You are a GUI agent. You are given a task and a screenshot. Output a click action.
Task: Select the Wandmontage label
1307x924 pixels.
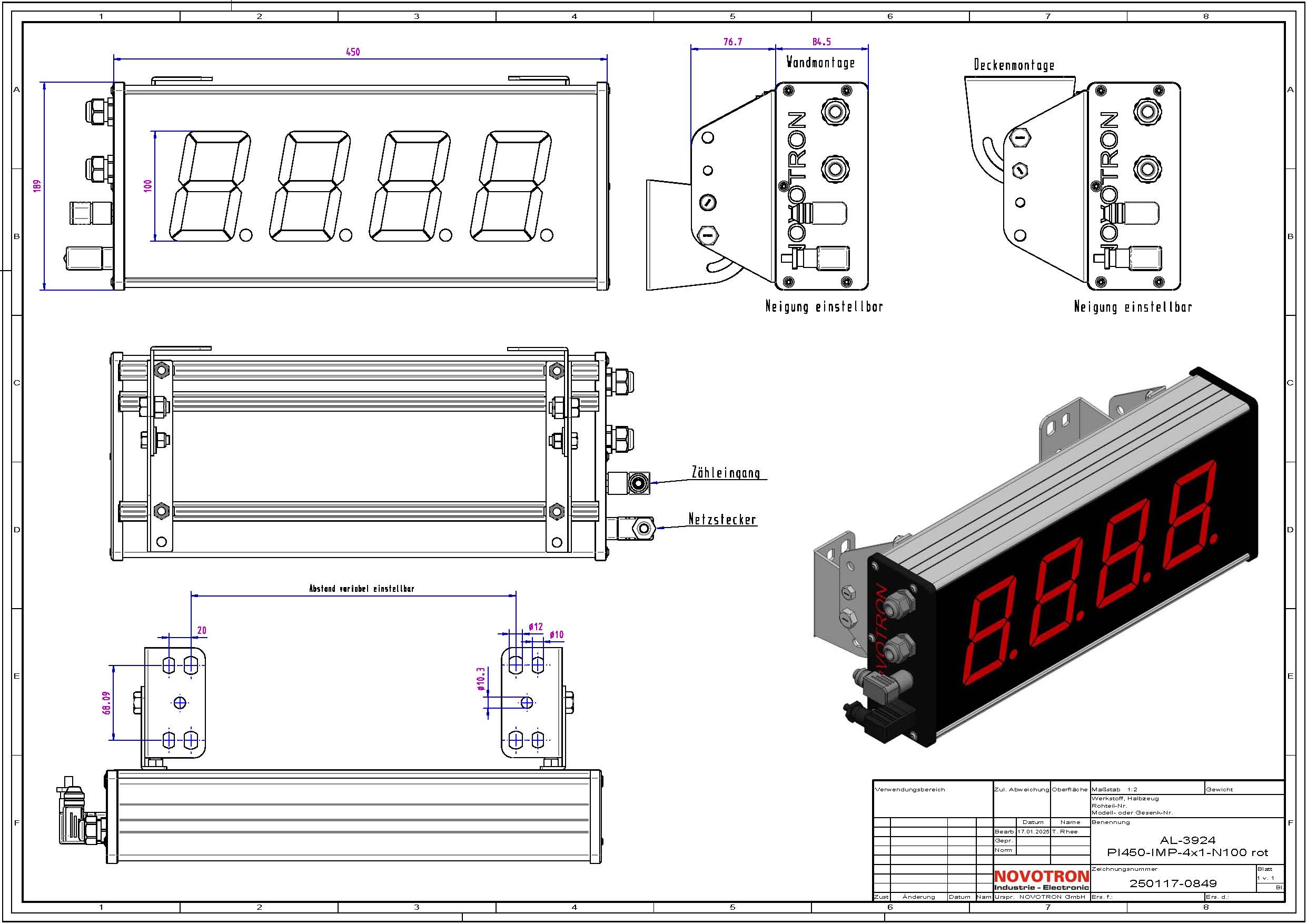(820, 62)
